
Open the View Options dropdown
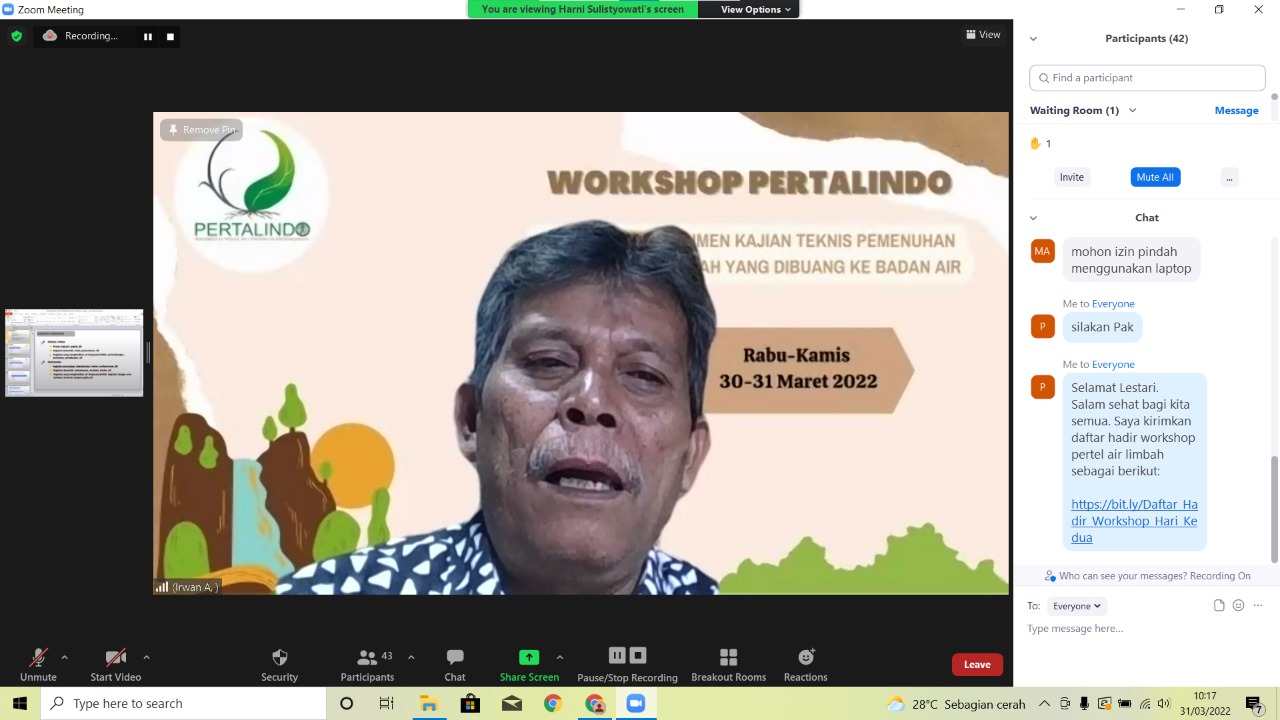pos(755,9)
